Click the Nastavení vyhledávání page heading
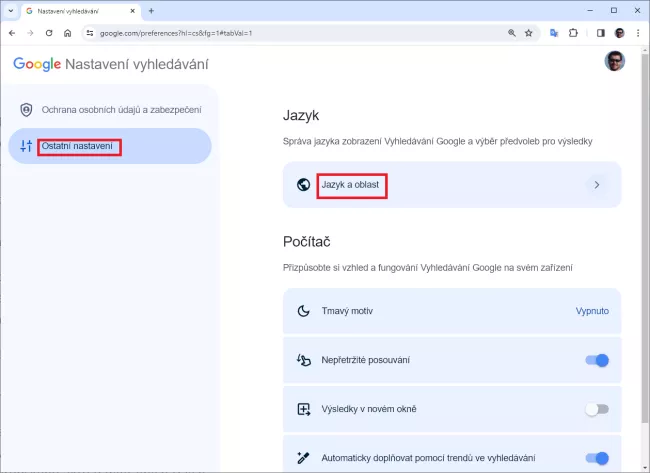The image size is (650, 473). (x=137, y=64)
